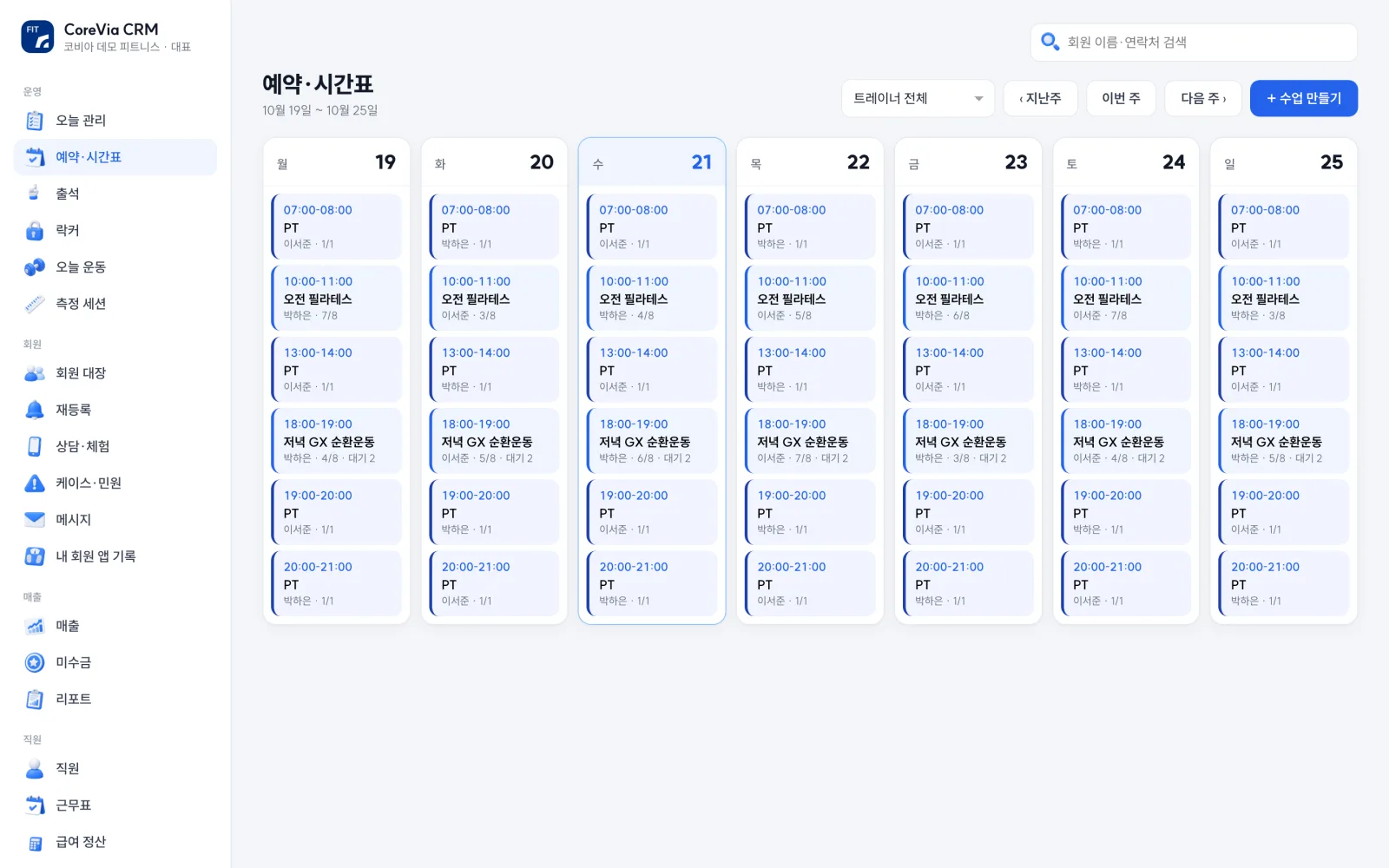
Task: Open 회원 대장 menu label
Action: (81, 373)
